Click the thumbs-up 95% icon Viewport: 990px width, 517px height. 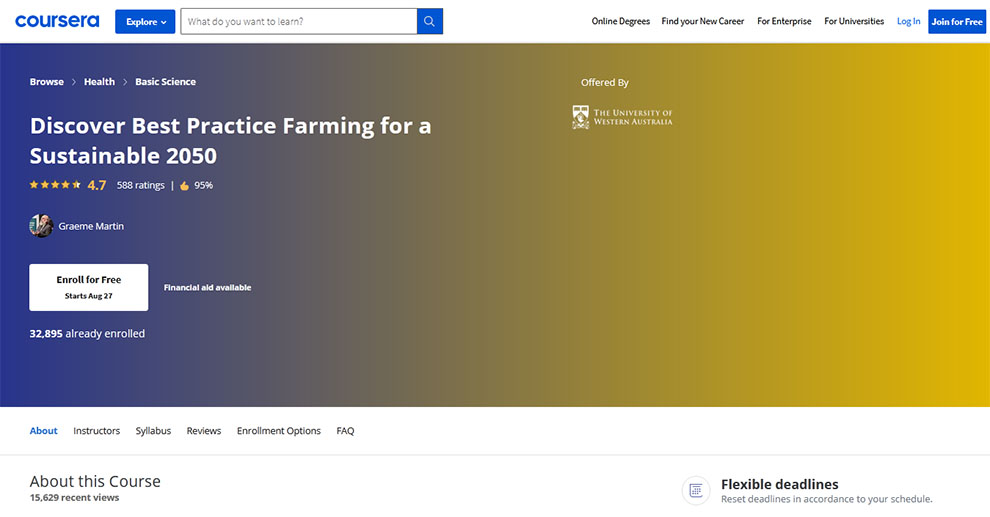pos(184,186)
